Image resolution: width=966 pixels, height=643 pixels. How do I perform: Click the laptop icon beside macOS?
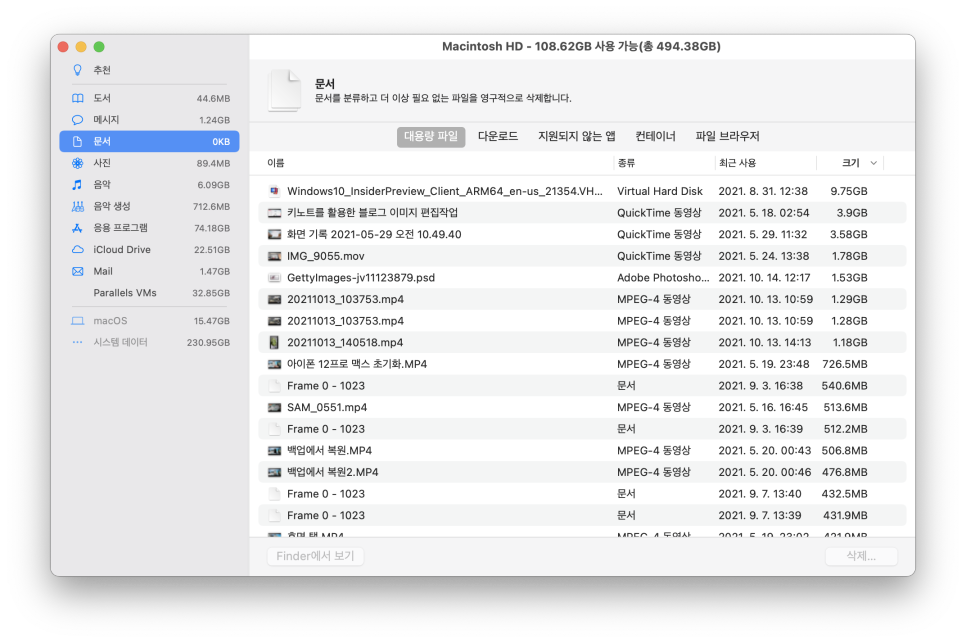click(78, 321)
